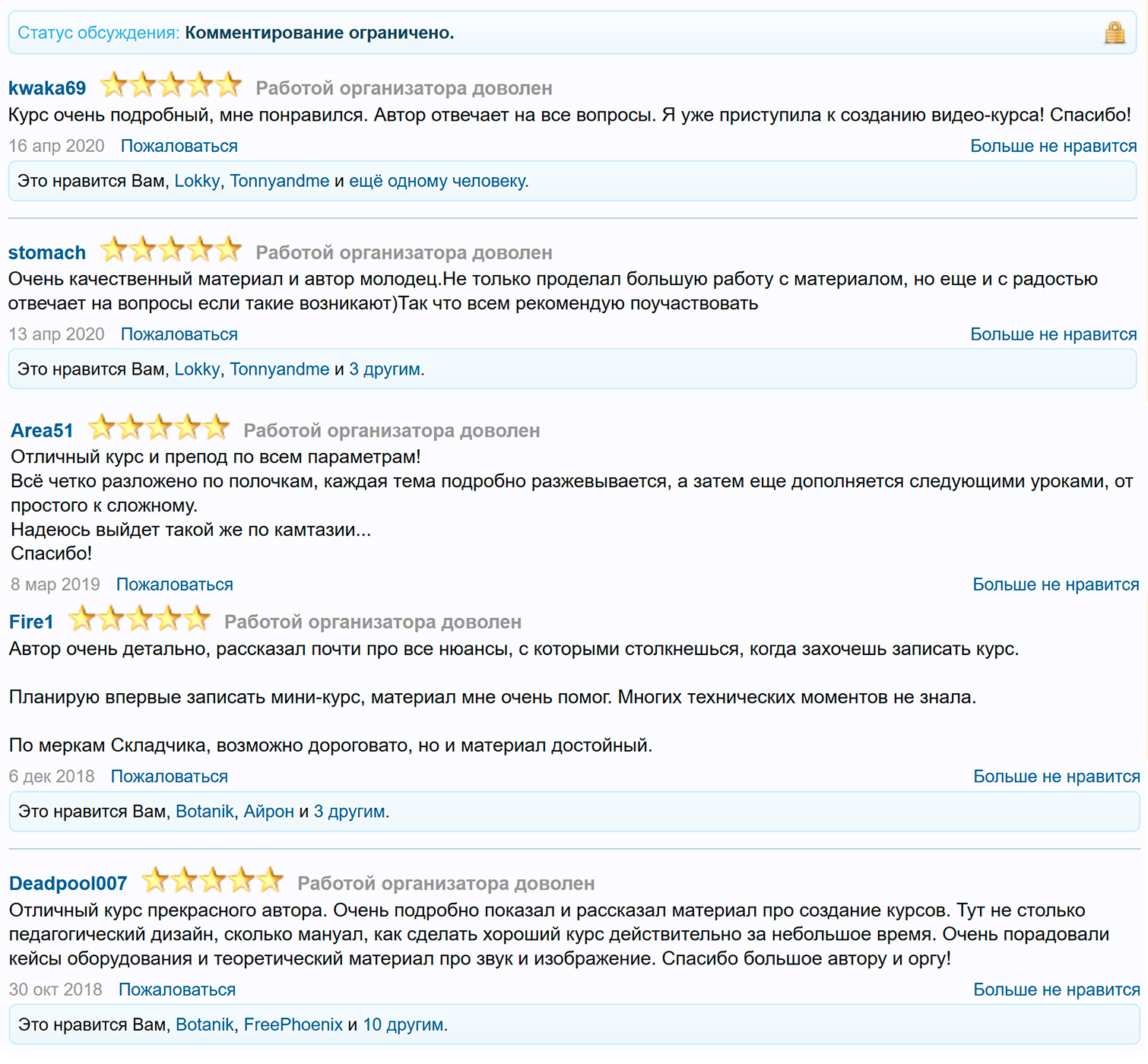Screen dimensions: 1148x1064
Task: Open kwaka69 user profile
Action: click(x=47, y=88)
